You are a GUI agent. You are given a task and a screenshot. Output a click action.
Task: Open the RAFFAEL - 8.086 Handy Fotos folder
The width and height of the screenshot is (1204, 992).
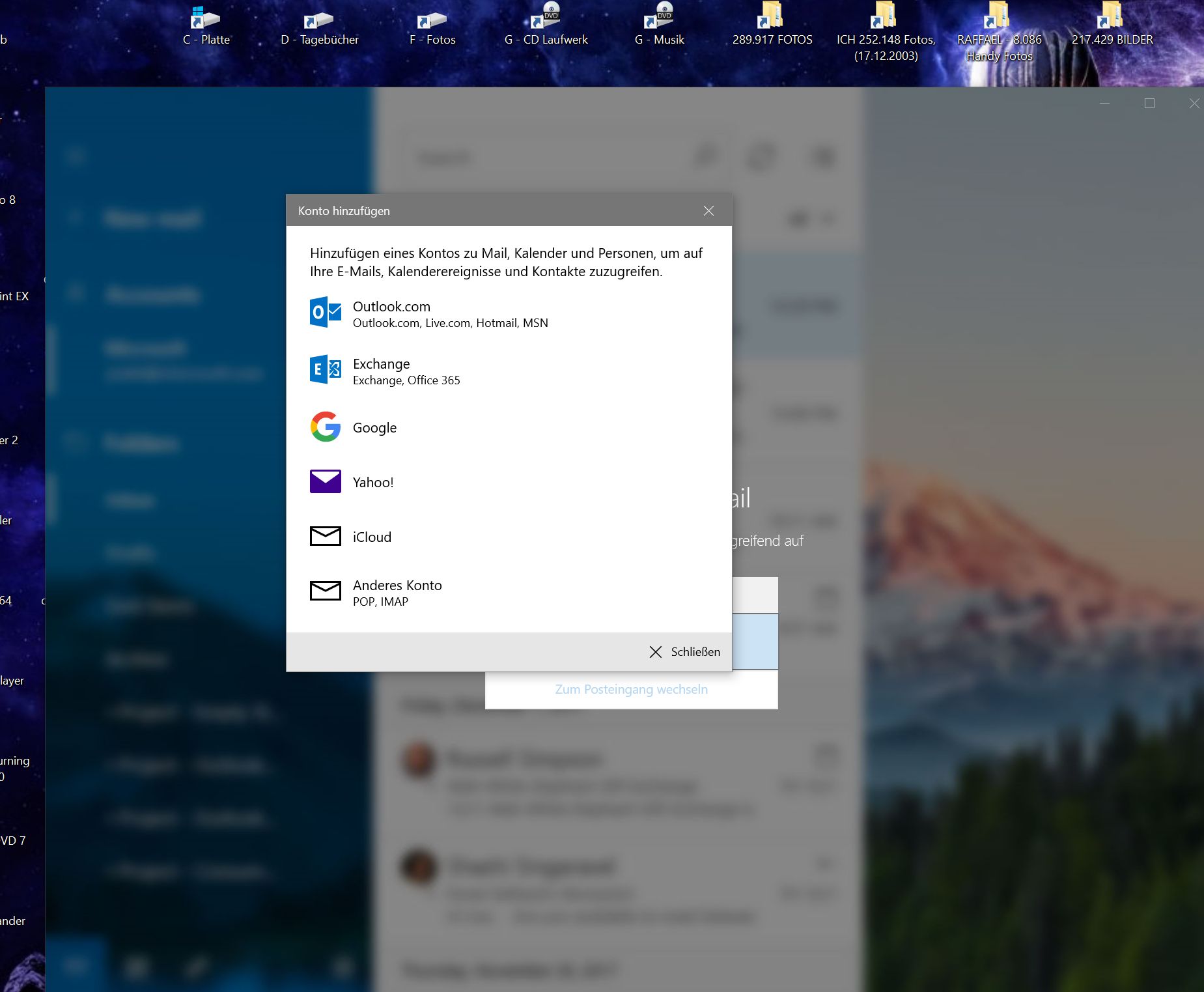[999, 33]
